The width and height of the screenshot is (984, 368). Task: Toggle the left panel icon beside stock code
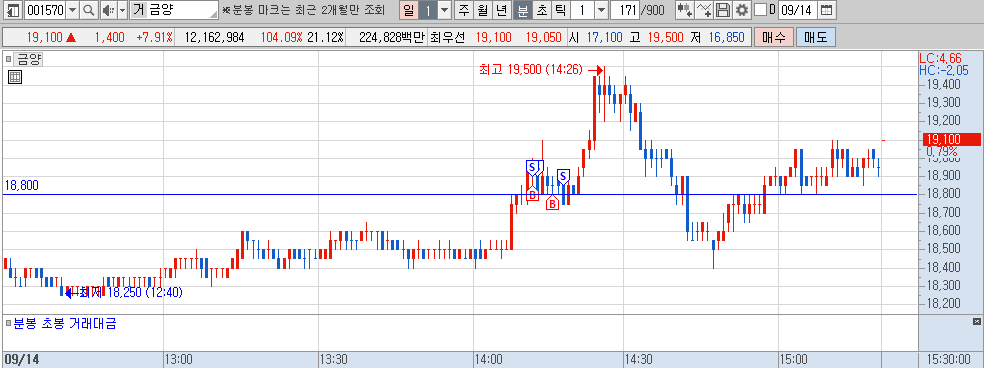(14, 10)
